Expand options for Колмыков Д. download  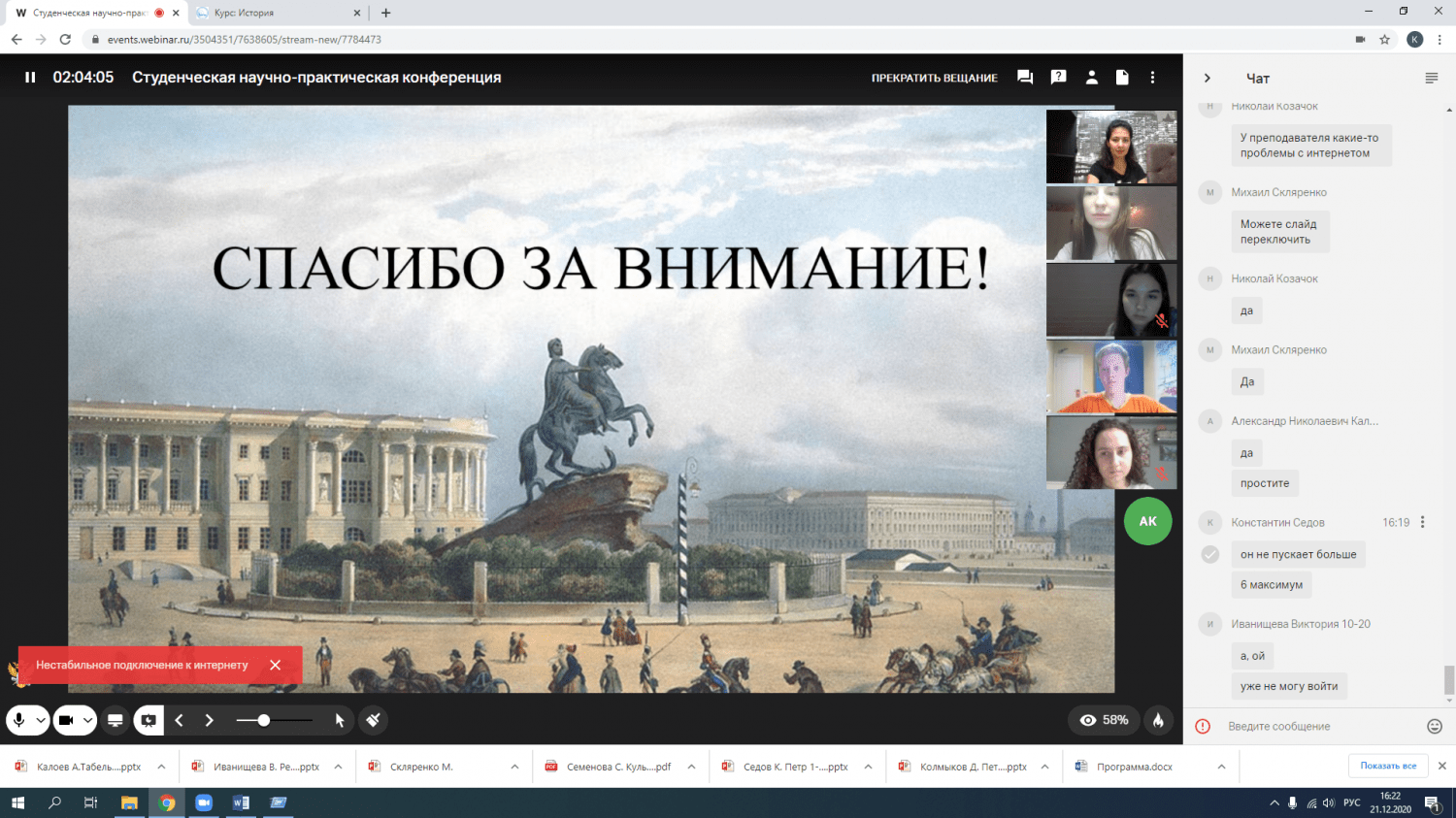click(1044, 767)
